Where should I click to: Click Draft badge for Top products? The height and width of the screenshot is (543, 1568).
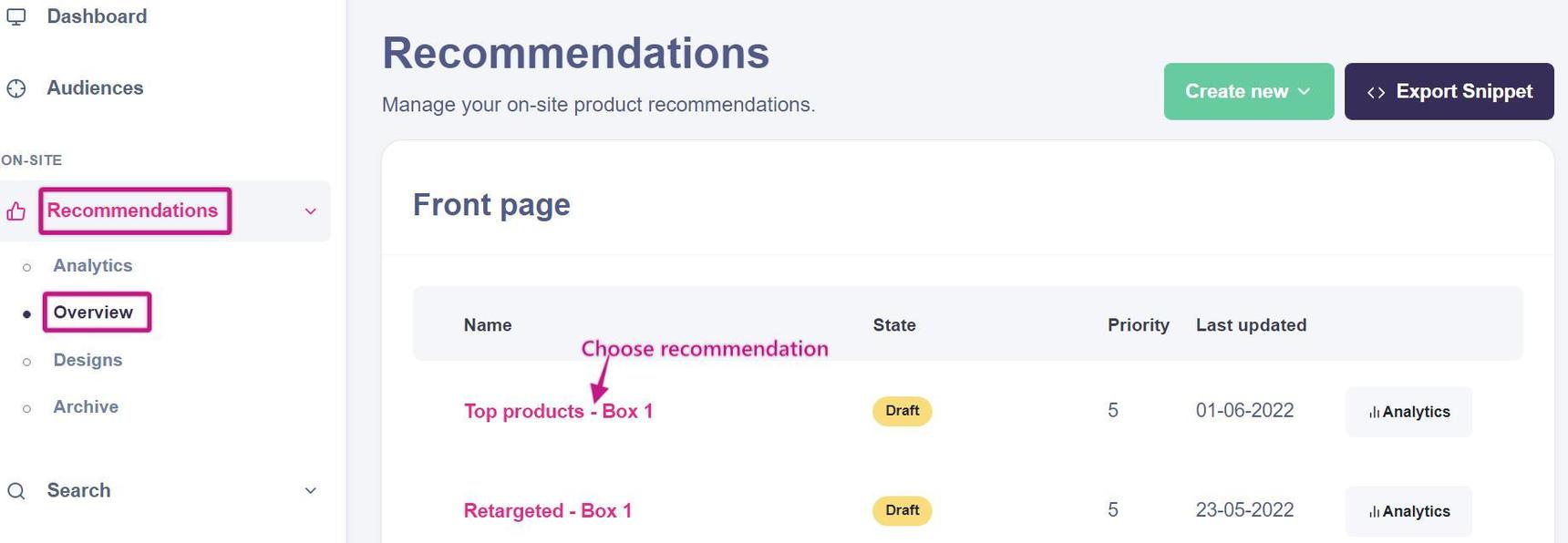pos(902,411)
